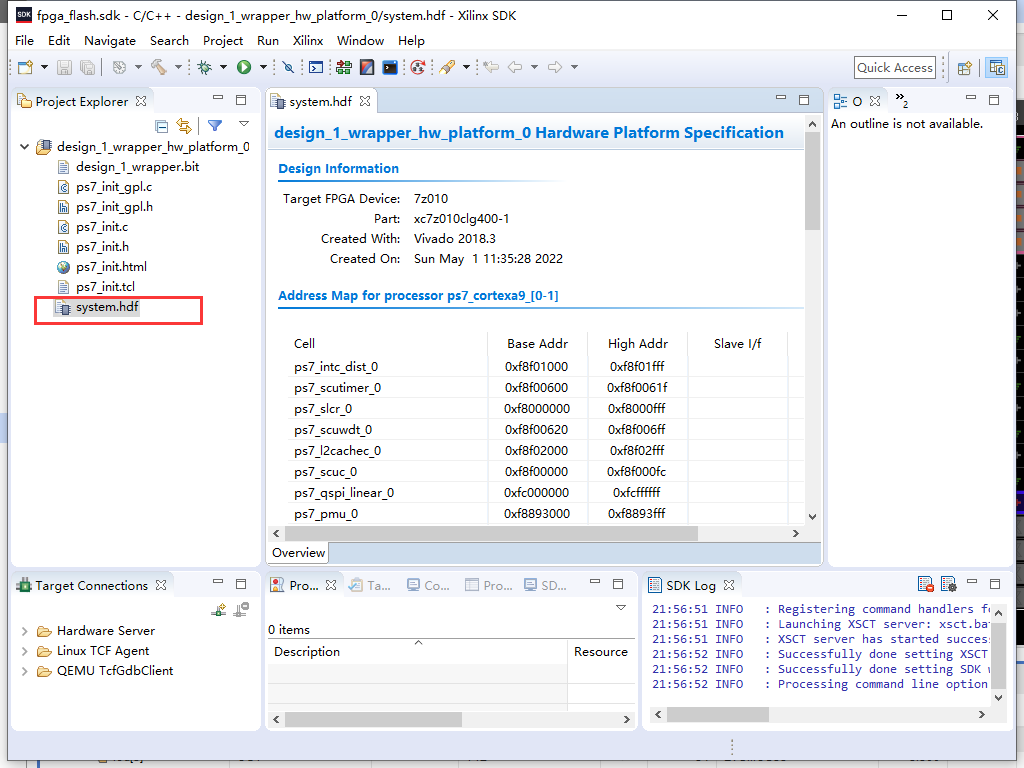Select system.hdf in Project Explorer
1024x768 pixels.
[x=107, y=307]
